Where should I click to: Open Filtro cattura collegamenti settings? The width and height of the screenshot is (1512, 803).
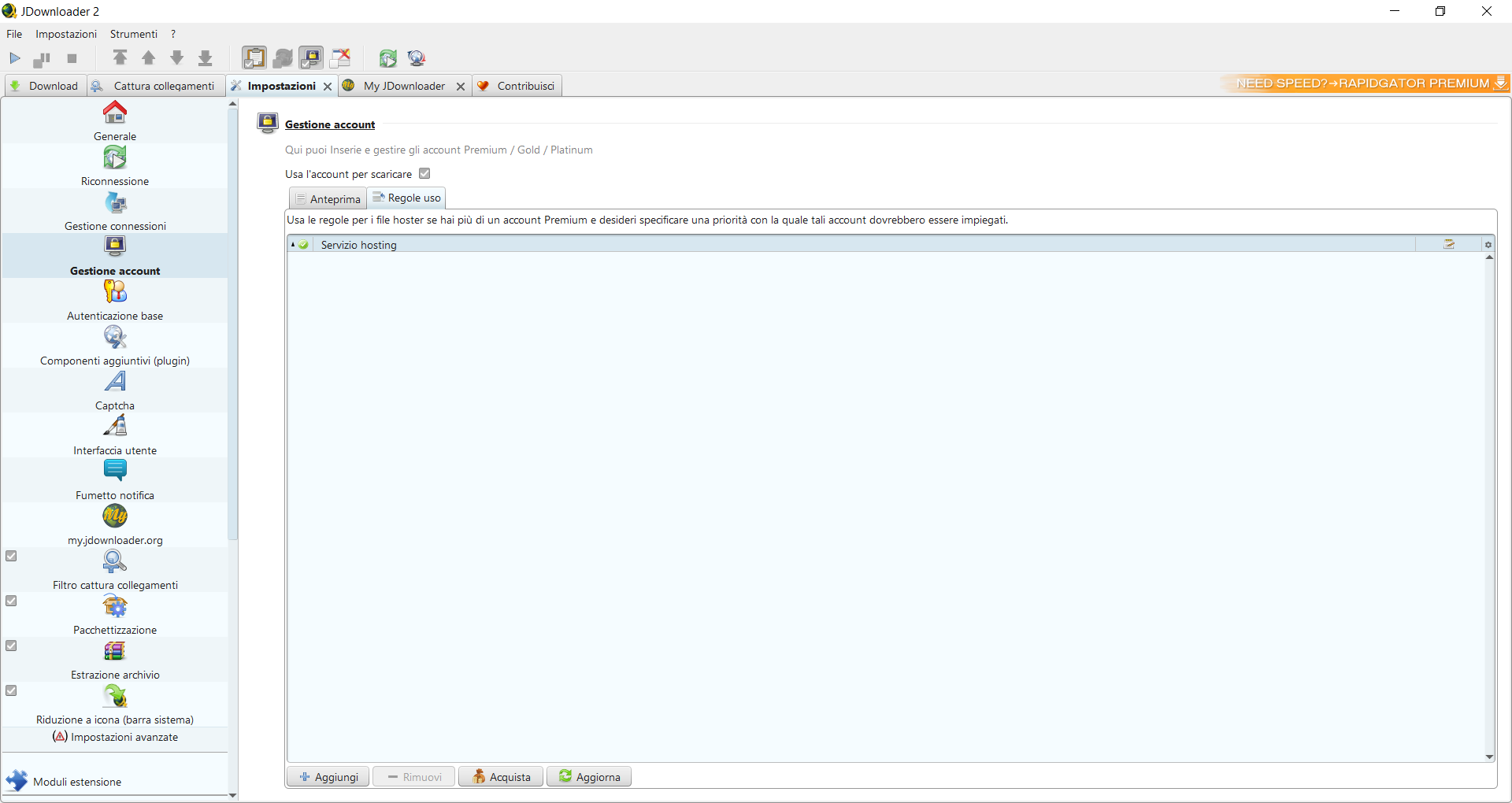click(x=115, y=570)
